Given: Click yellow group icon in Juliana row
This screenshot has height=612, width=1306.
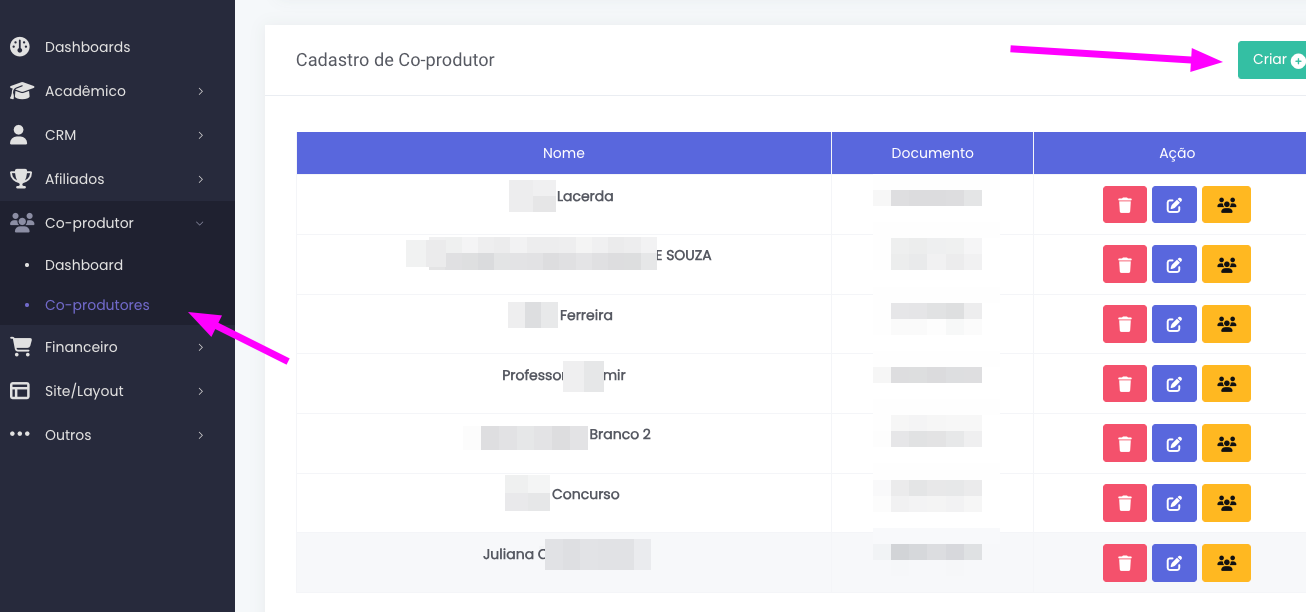Looking at the screenshot, I should pos(1226,563).
